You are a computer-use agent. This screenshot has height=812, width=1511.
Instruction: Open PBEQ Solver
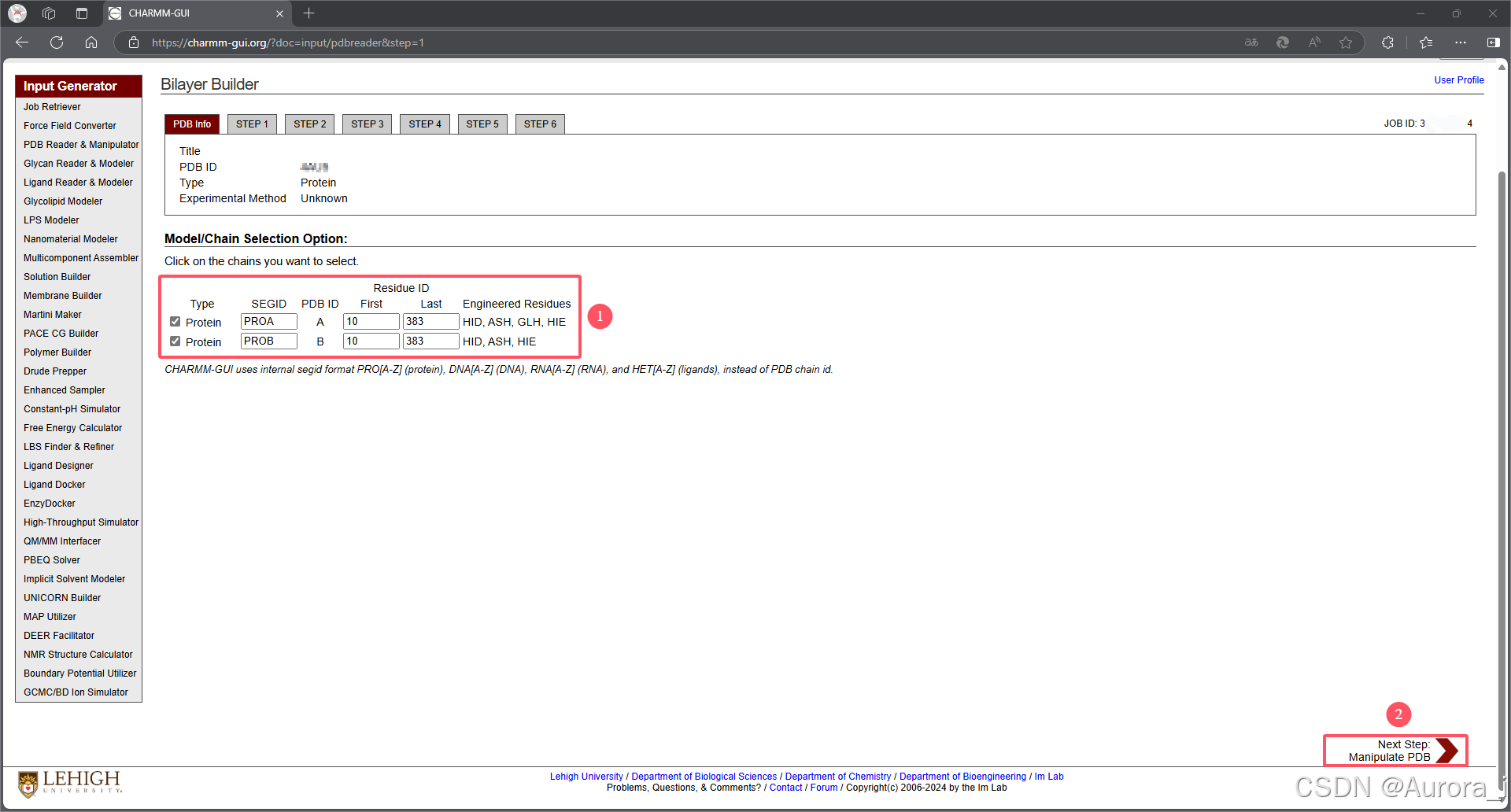(52, 560)
